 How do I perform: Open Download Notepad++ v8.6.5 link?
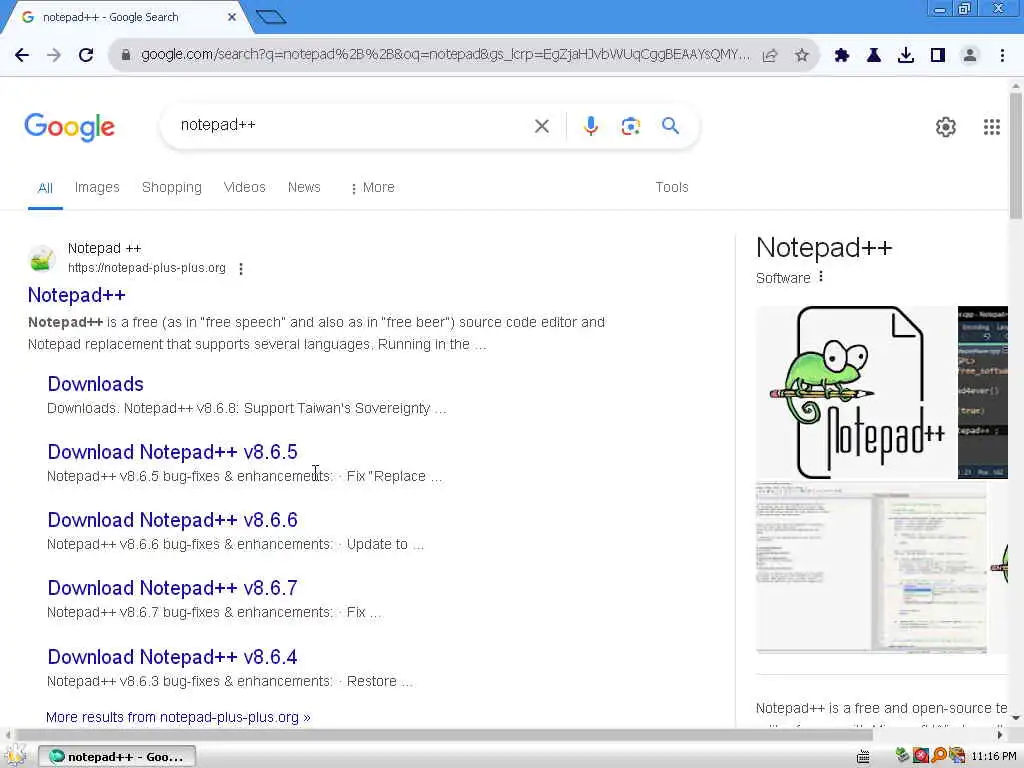pyautogui.click(x=172, y=452)
